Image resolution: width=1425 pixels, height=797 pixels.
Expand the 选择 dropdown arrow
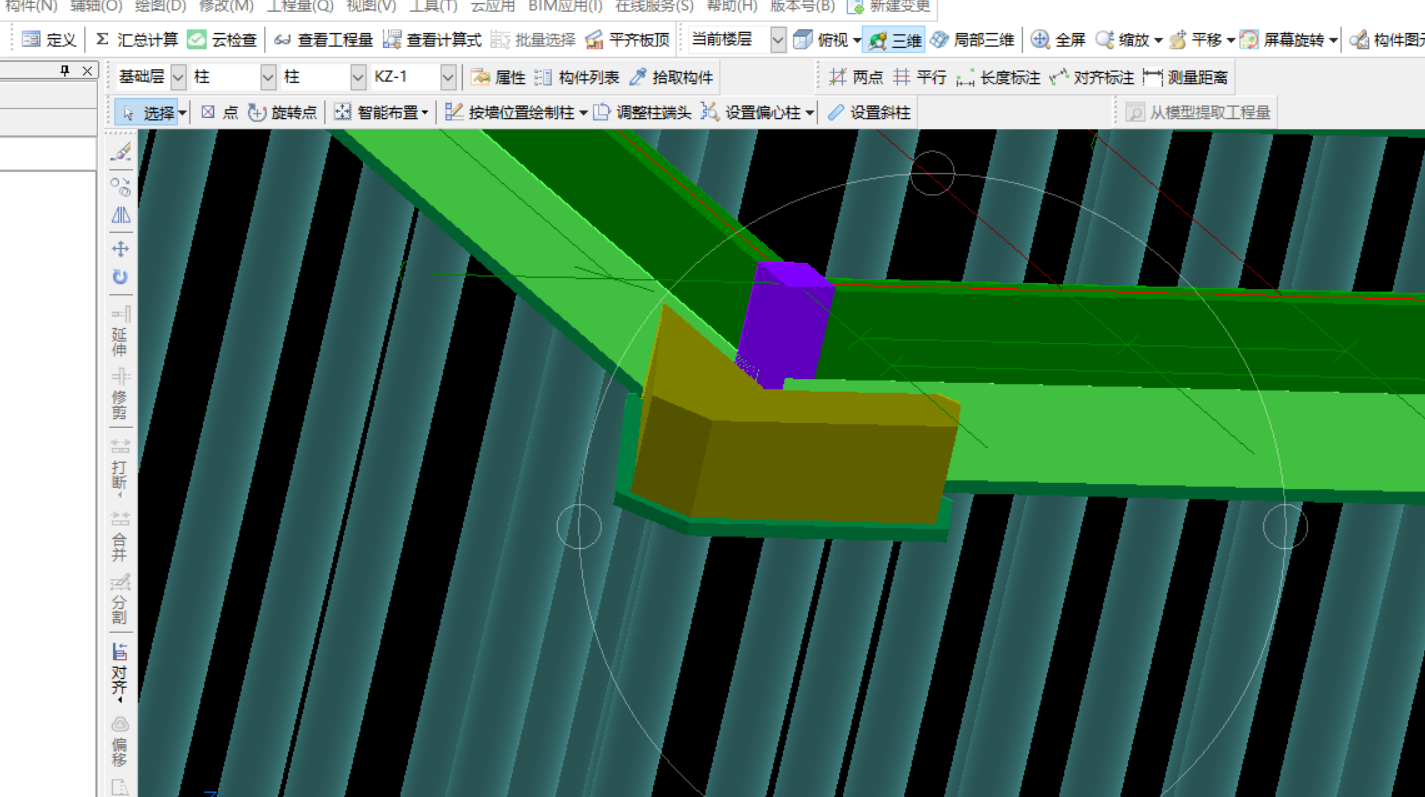(x=183, y=114)
